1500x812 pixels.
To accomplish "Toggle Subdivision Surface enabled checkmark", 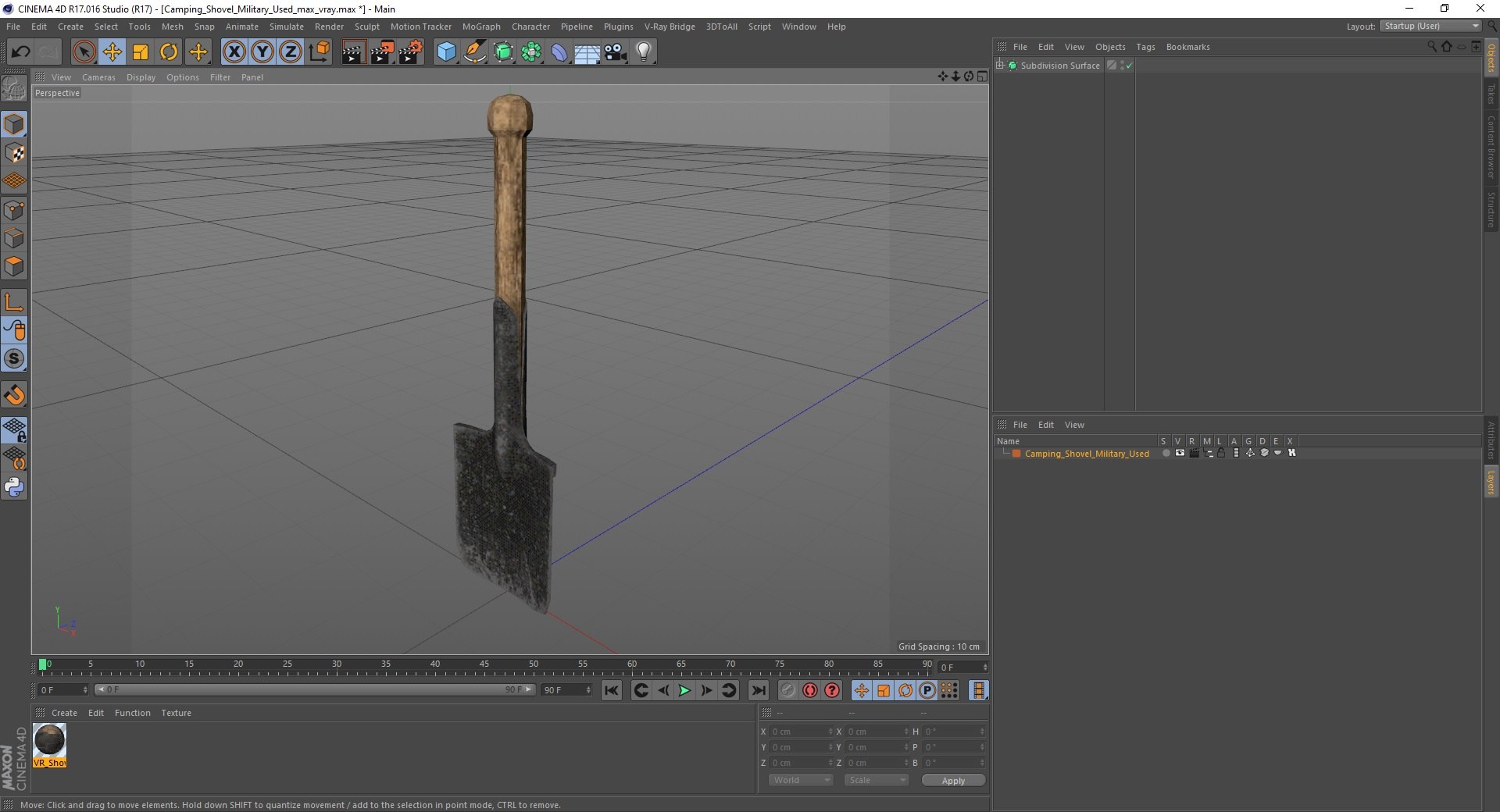I will pyautogui.click(x=1129, y=66).
